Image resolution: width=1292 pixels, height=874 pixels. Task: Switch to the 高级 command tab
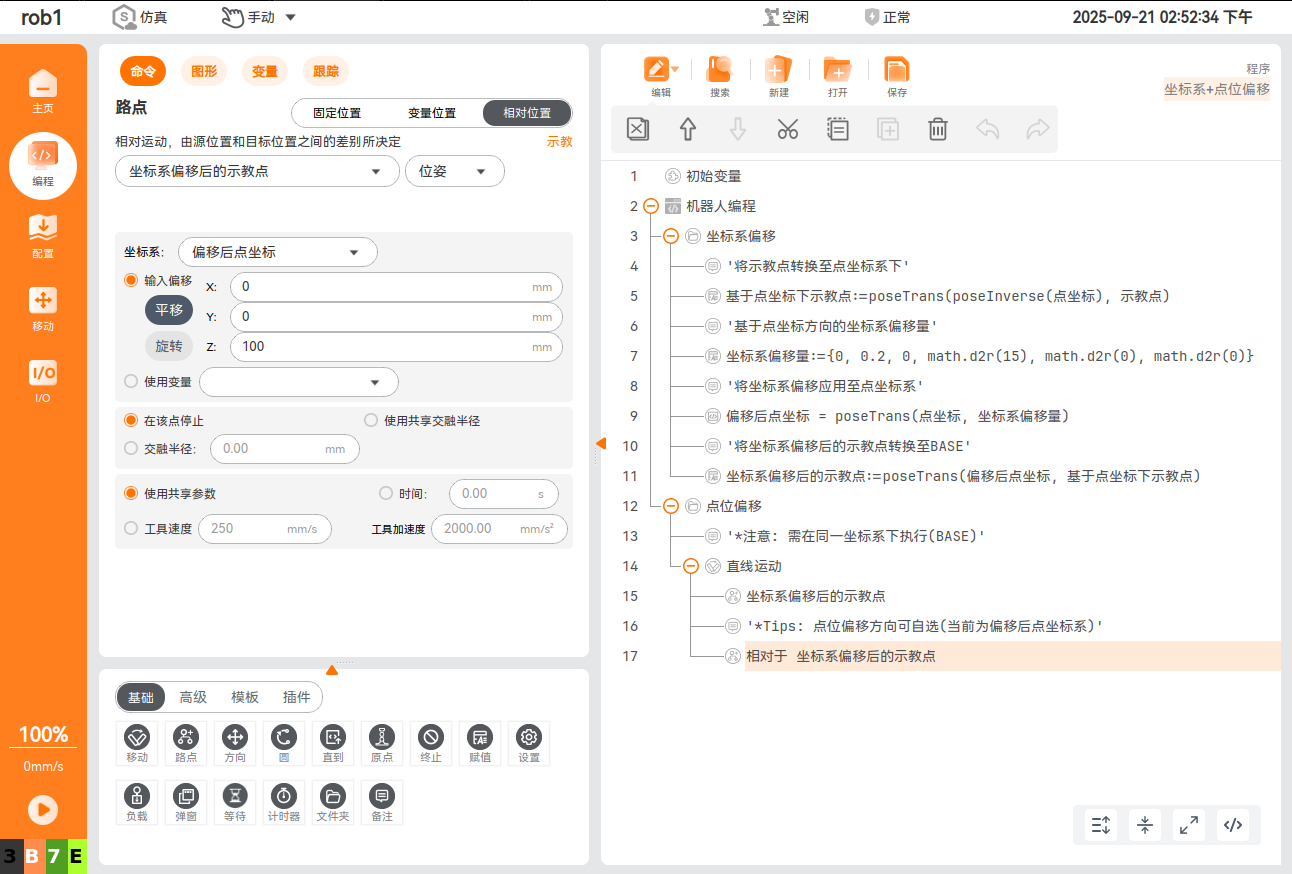click(x=193, y=697)
